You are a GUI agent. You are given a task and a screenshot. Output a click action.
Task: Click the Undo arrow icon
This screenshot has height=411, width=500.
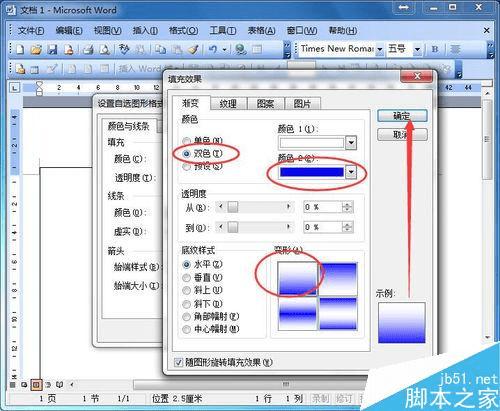click(x=213, y=50)
